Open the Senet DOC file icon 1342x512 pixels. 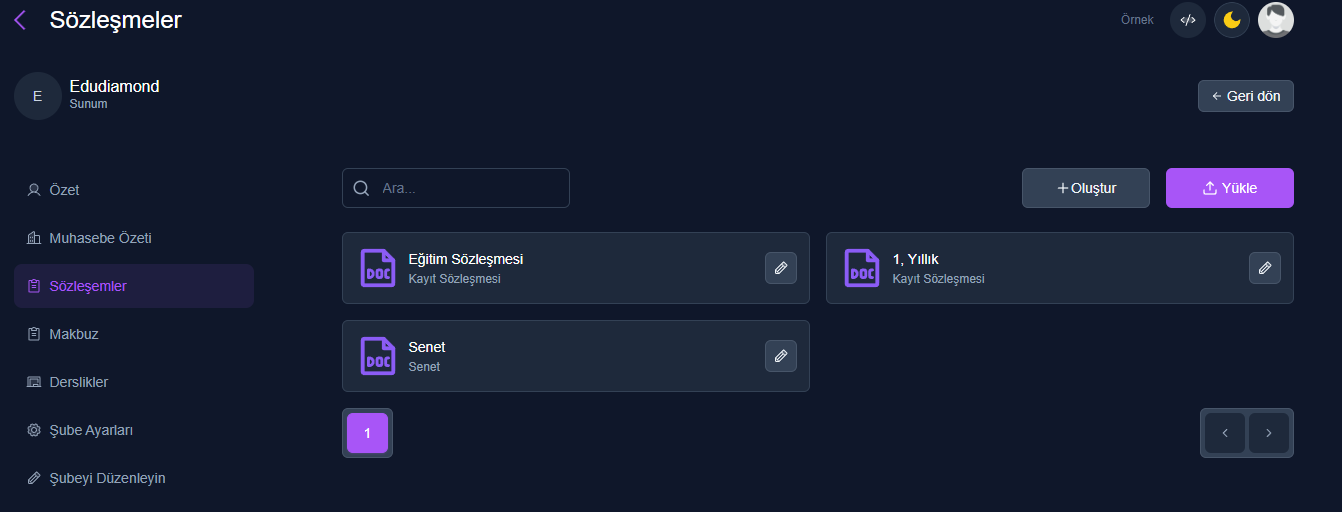click(x=378, y=356)
